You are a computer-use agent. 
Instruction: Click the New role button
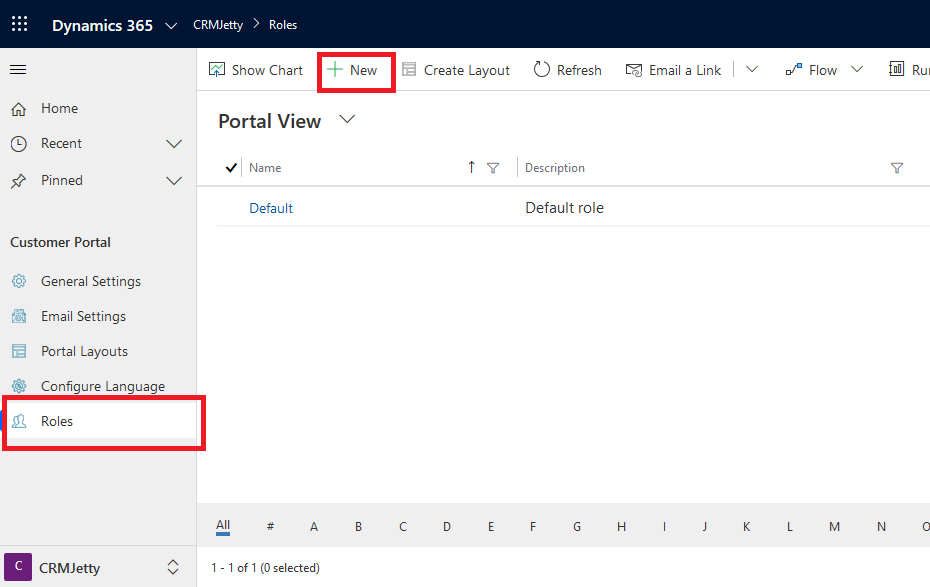[353, 70]
